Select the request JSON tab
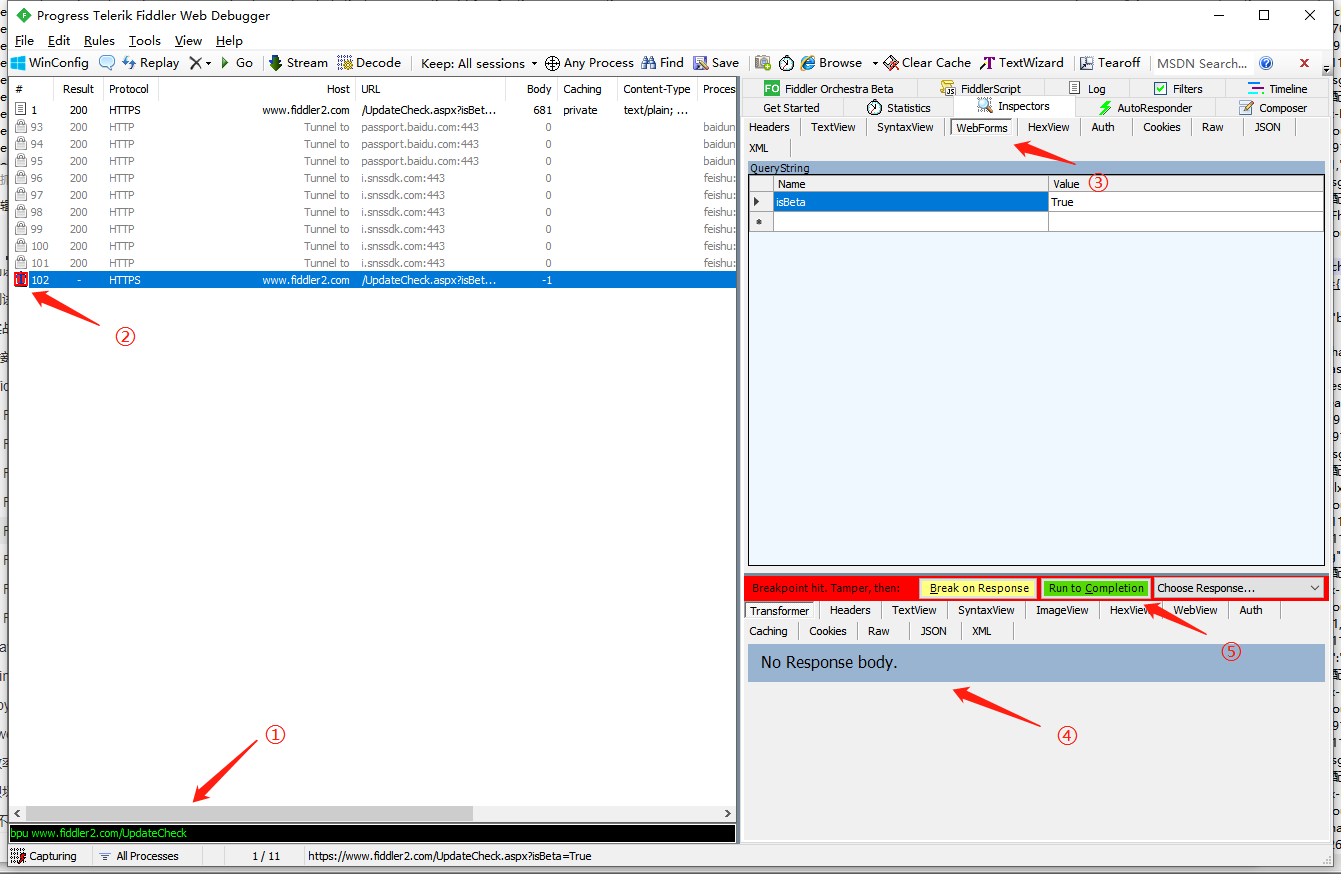Screen dimensions: 1341x874 click(x=1267, y=127)
